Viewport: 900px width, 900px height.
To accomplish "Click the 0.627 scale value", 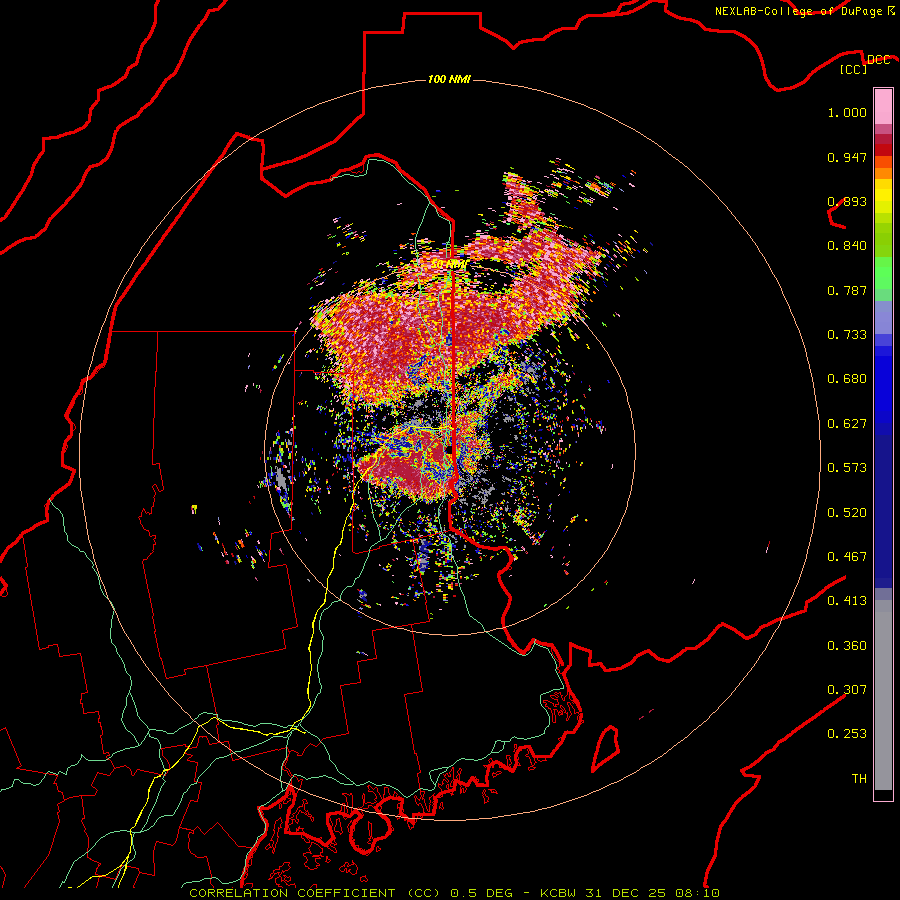I will point(847,424).
